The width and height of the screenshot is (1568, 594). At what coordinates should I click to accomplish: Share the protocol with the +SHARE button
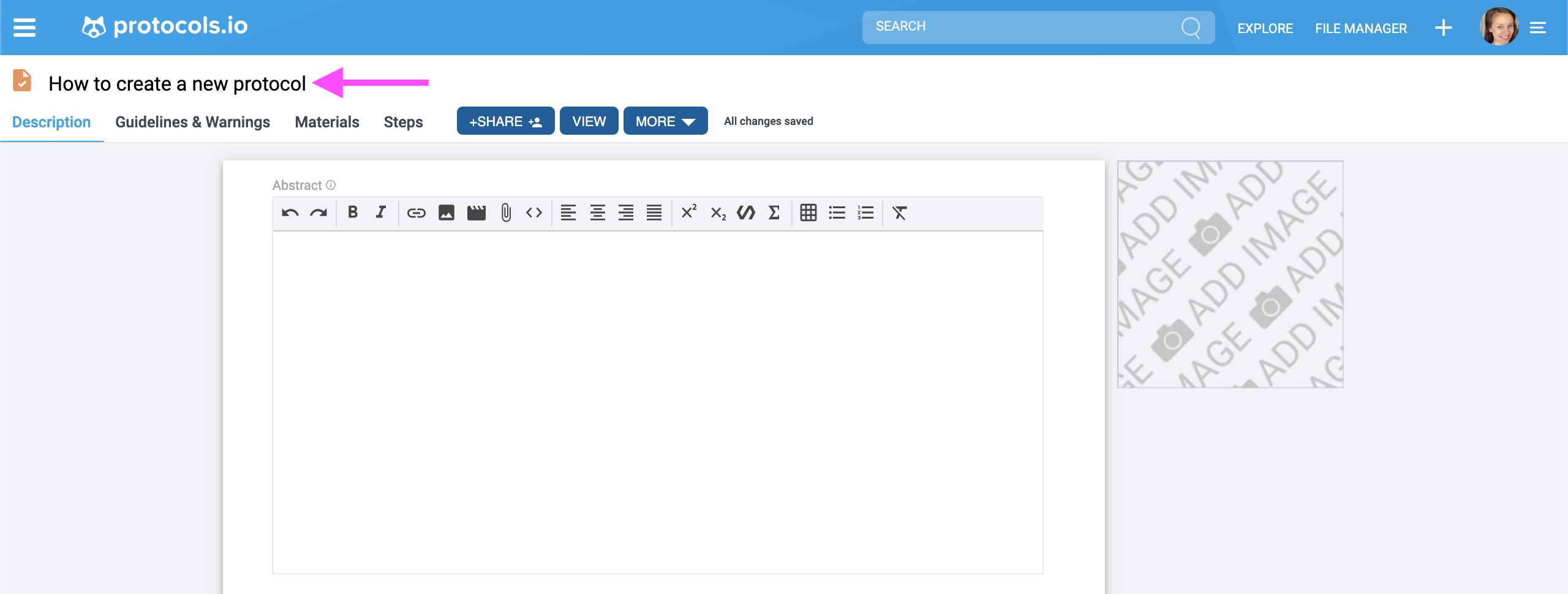click(x=505, y=121)
